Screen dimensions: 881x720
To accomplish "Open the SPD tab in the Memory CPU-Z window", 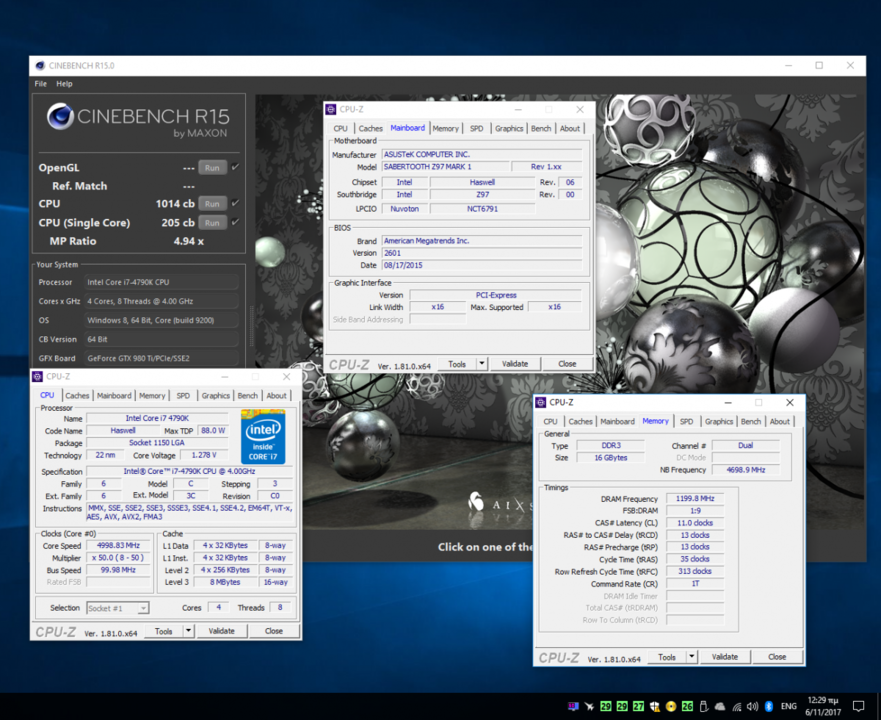I will 687,422.
